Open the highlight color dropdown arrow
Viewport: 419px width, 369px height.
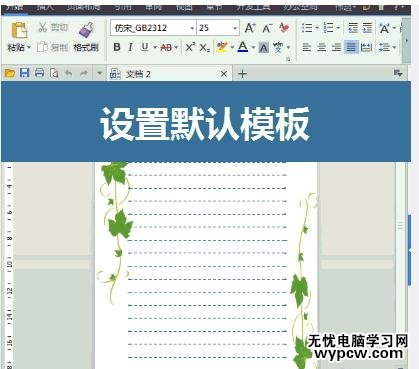(x=232, y=47)
